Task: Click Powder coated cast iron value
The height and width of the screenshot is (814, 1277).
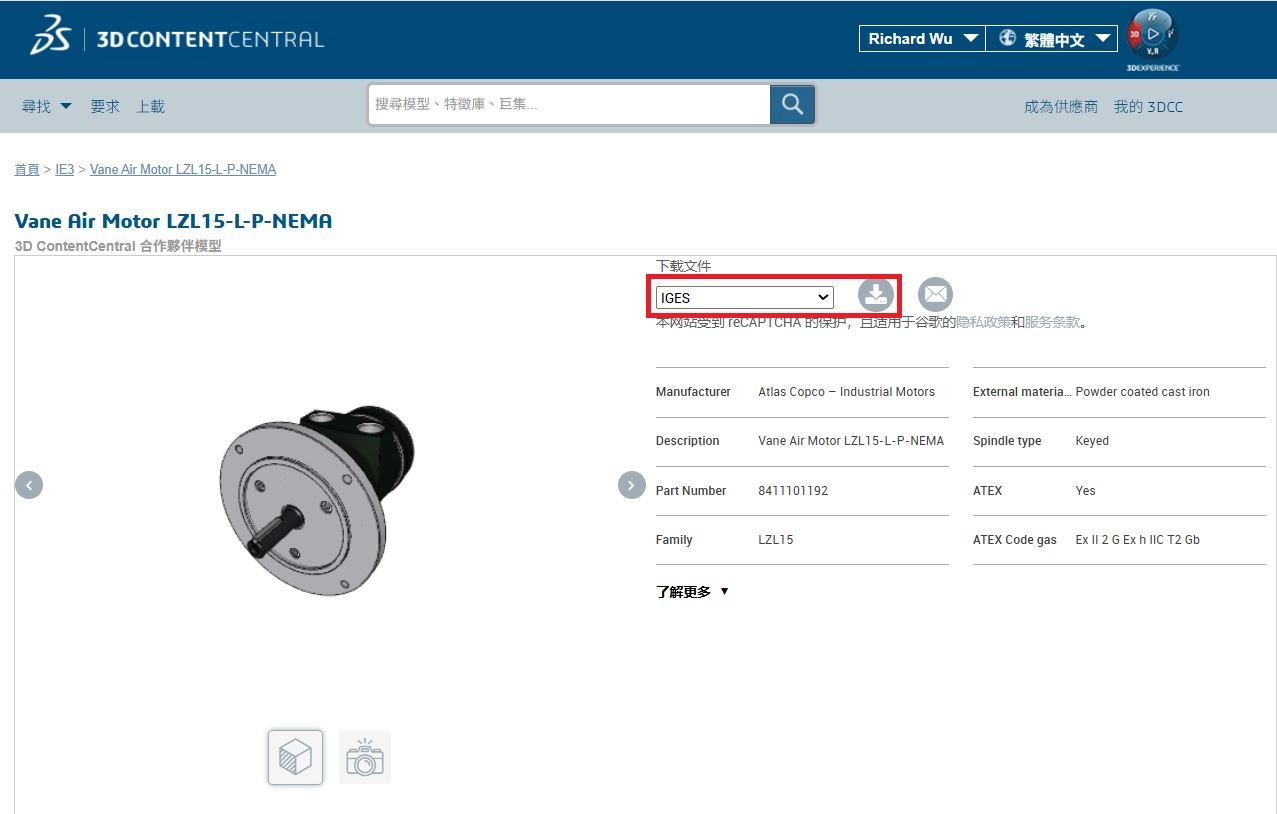Action: point(1143,392)
